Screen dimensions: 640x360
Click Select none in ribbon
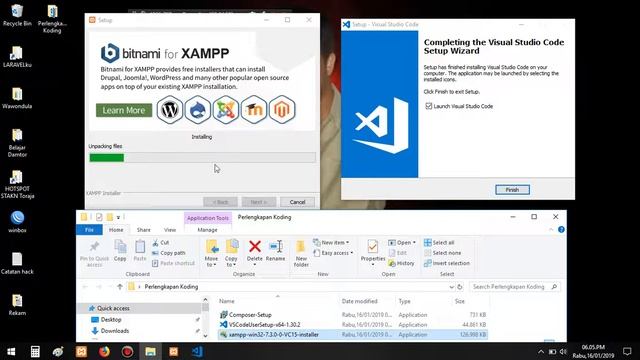click(x=442, y=253)
